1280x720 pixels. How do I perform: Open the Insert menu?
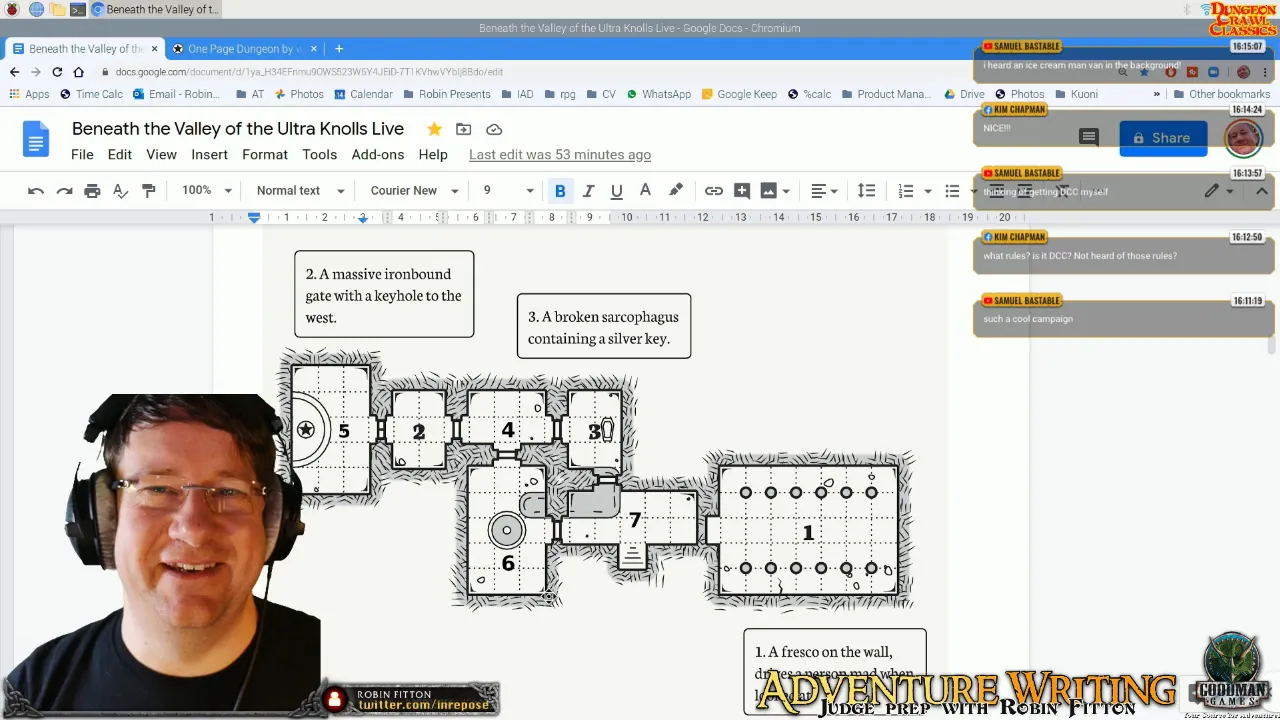pyautogui.click(x=209, y=154)
